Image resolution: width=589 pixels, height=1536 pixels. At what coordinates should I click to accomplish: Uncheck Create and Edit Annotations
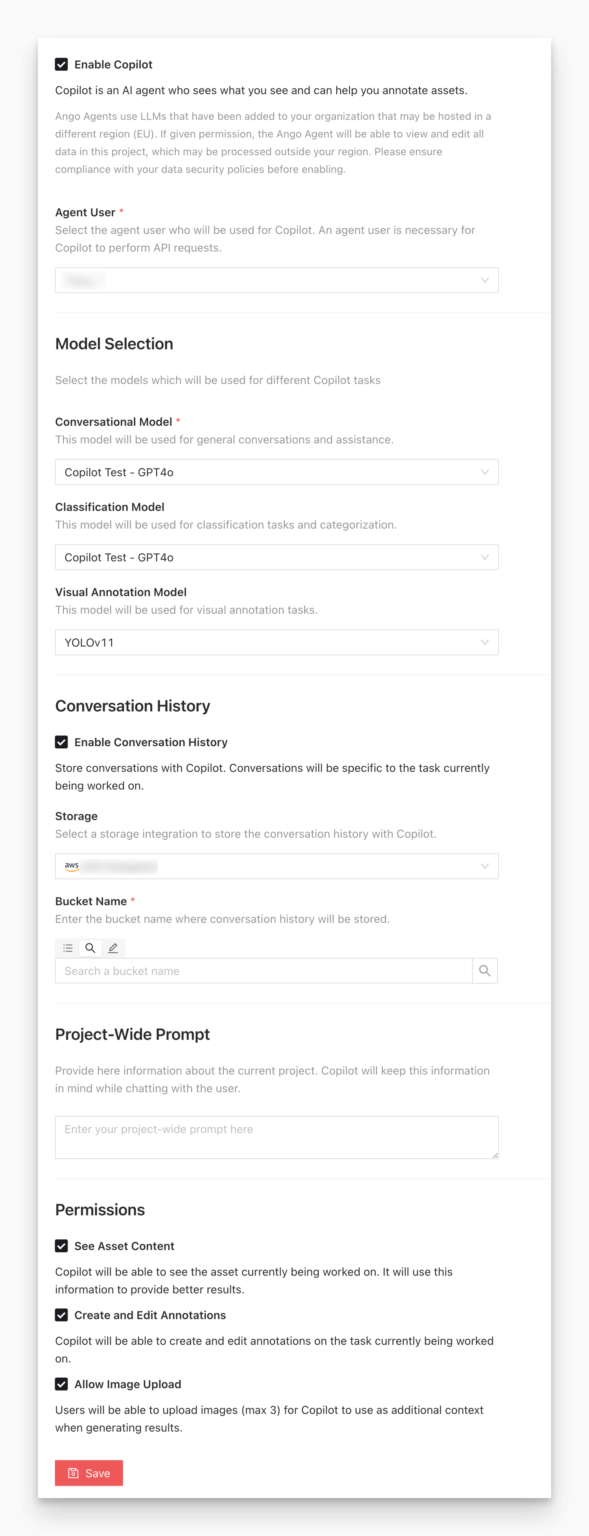pos(61,1317)
